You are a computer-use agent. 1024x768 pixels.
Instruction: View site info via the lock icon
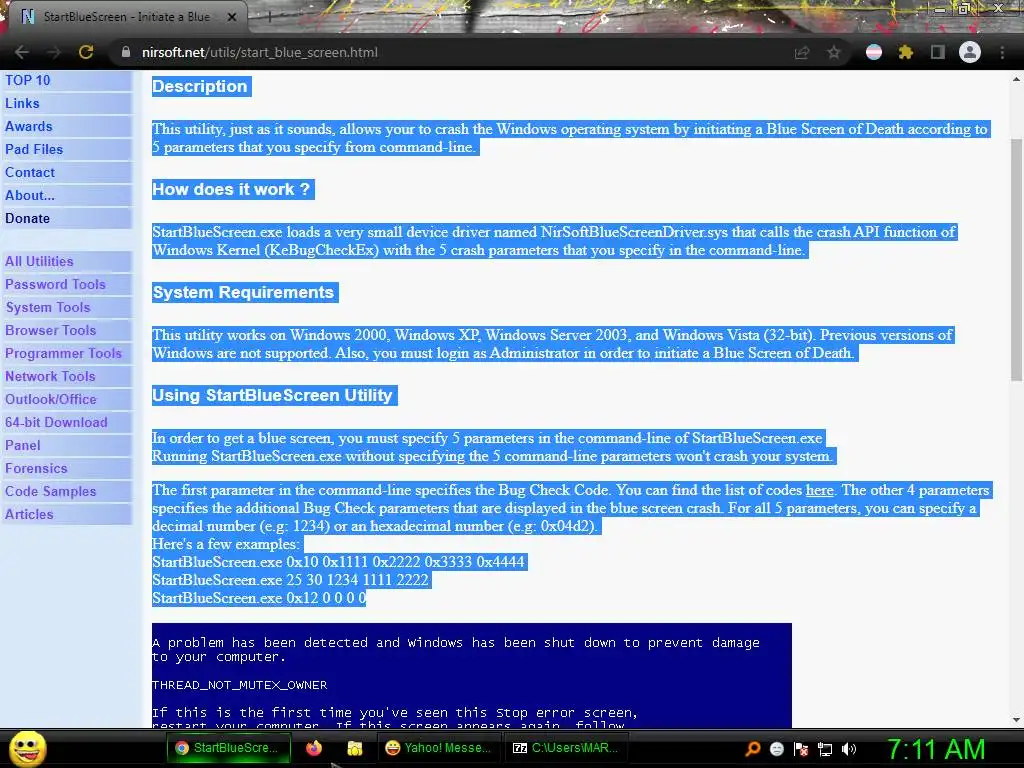(x=125, y=52)
